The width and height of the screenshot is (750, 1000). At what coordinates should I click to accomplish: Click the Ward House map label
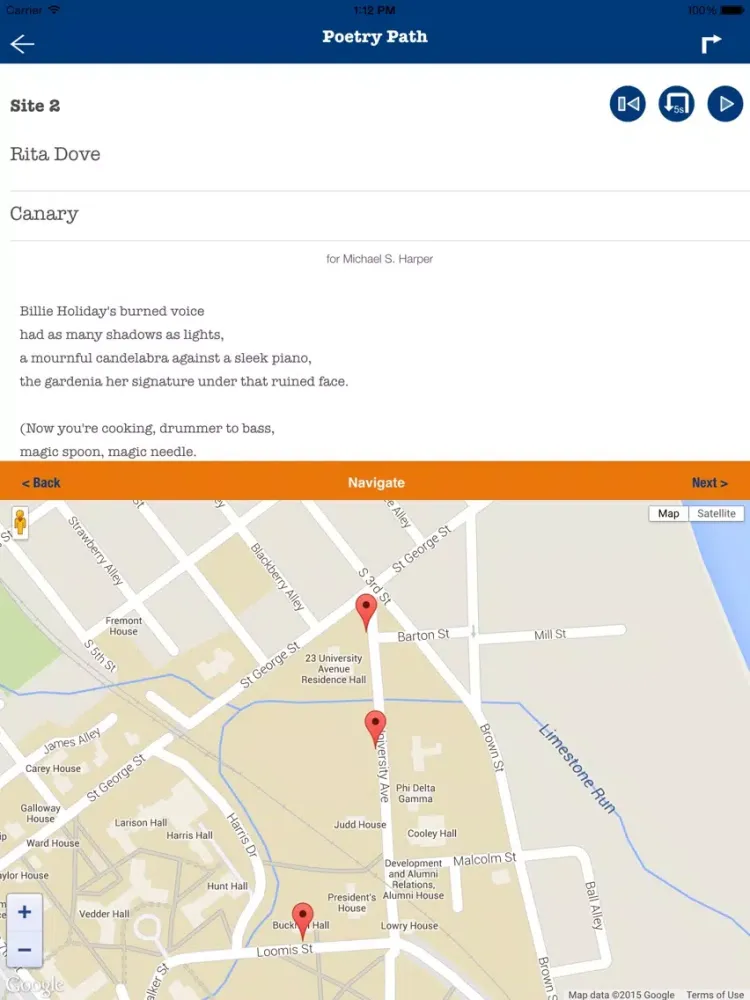[53, 843]
